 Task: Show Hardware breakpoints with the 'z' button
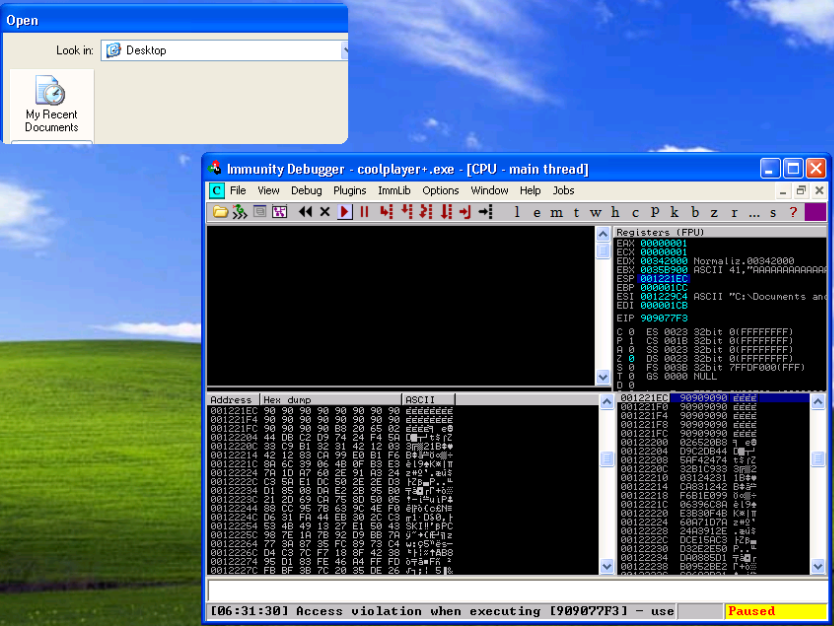[714, 212]
